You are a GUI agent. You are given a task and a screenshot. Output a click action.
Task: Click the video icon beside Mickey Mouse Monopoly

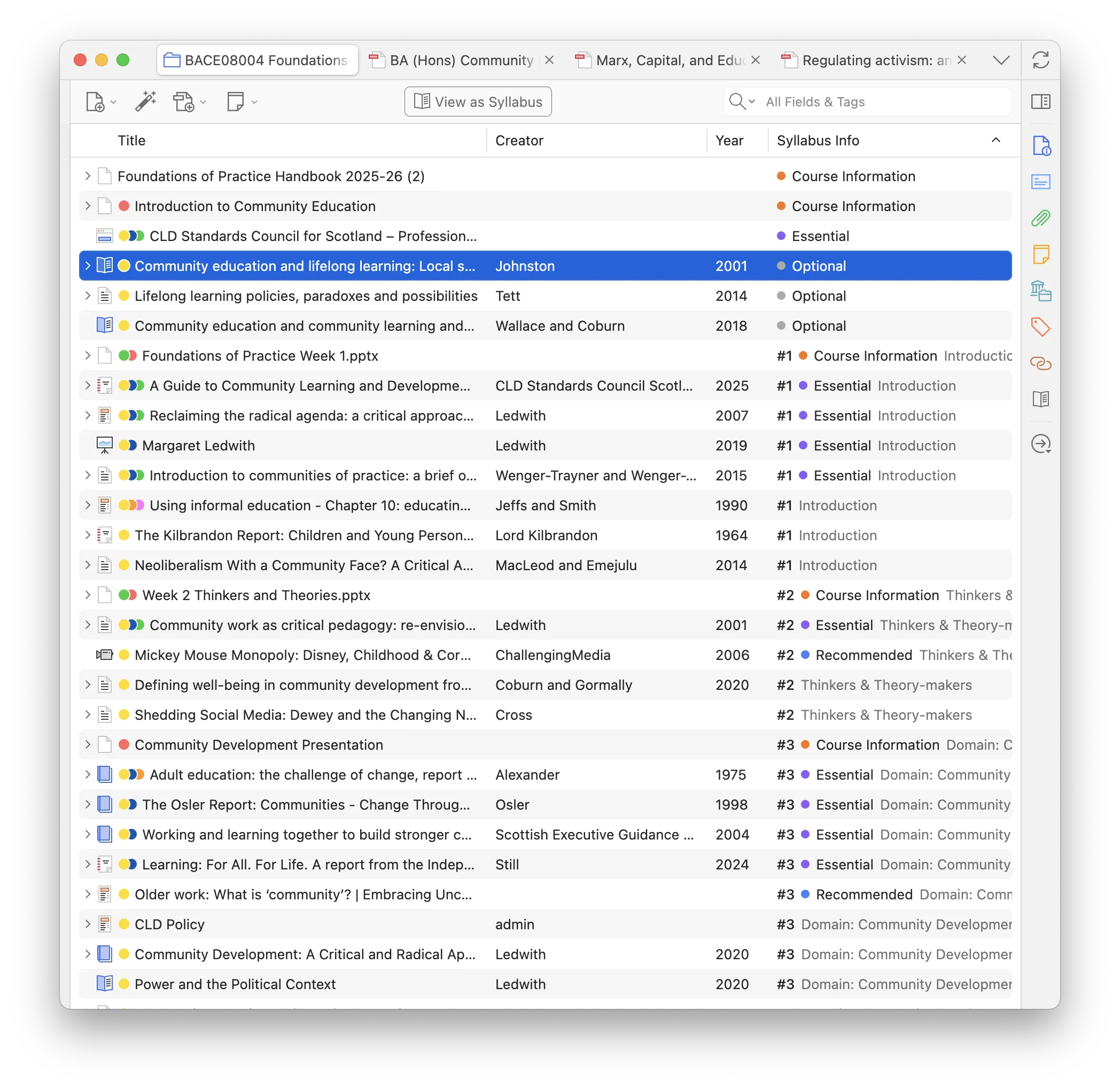[105, 655]
